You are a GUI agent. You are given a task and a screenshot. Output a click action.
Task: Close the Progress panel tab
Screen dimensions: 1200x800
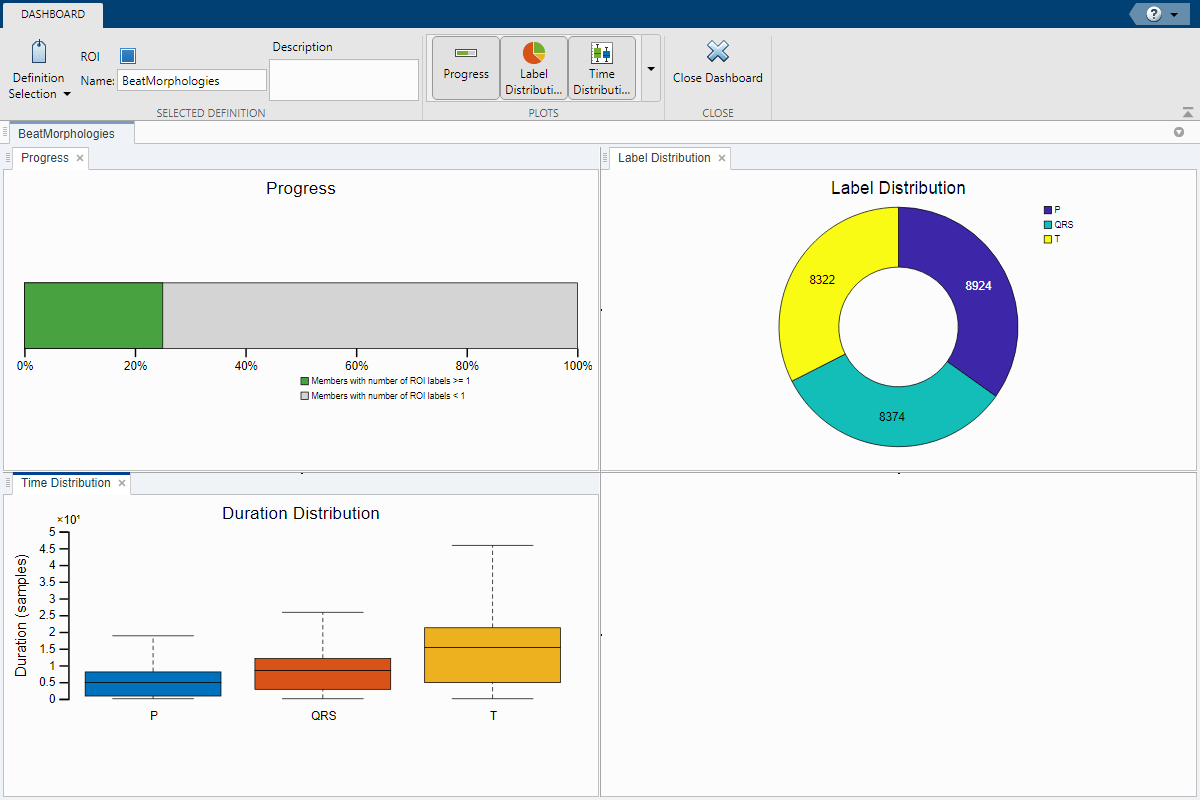[80, 158]
